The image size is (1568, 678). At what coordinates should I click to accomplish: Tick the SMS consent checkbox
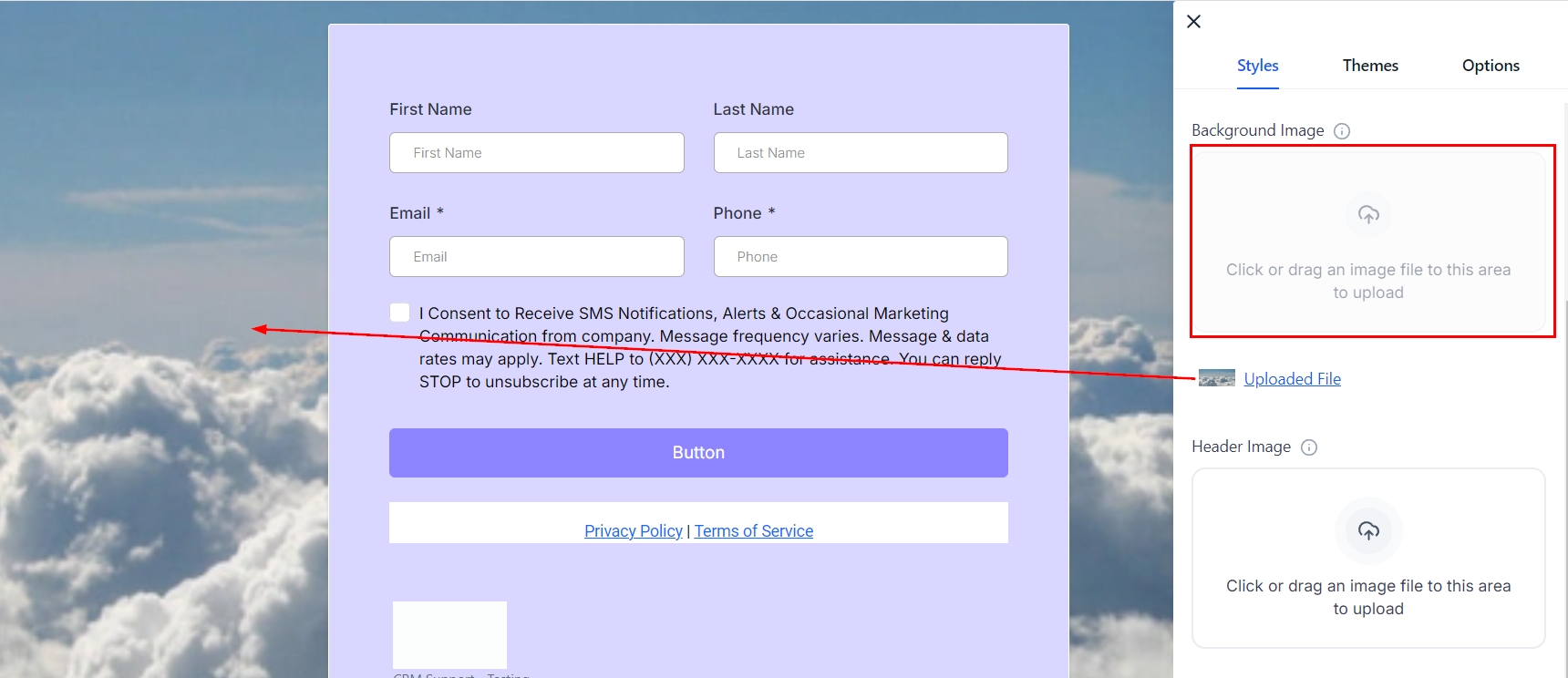(x=399, y=313)
